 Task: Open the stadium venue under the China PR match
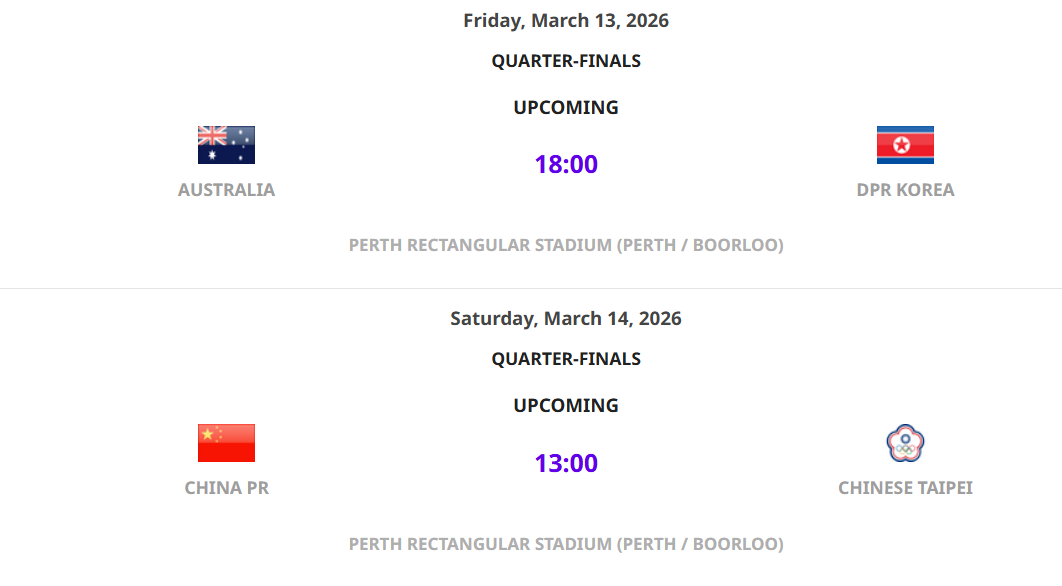(566, 544)
